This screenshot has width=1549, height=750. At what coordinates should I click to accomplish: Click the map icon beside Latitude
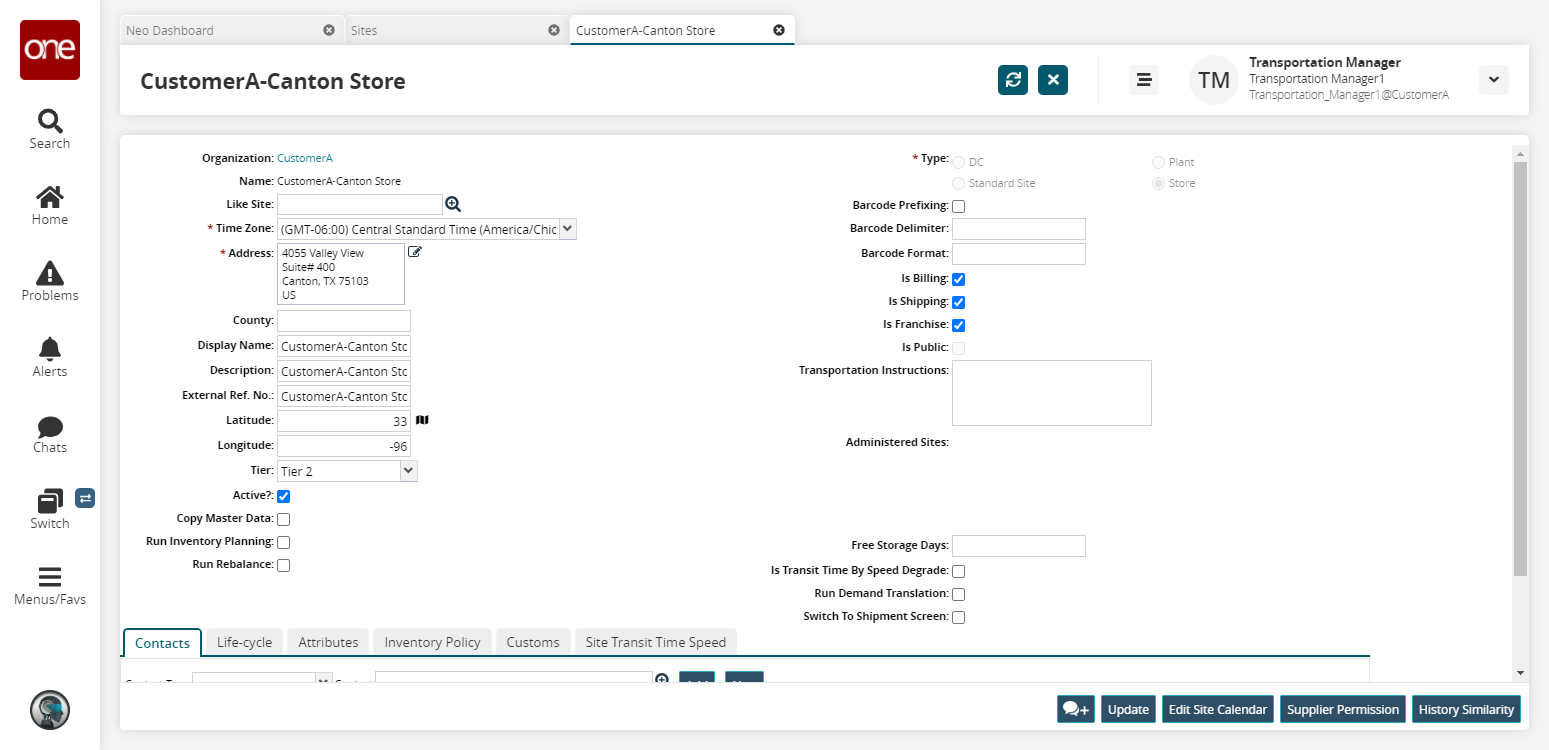pos(422,420)
